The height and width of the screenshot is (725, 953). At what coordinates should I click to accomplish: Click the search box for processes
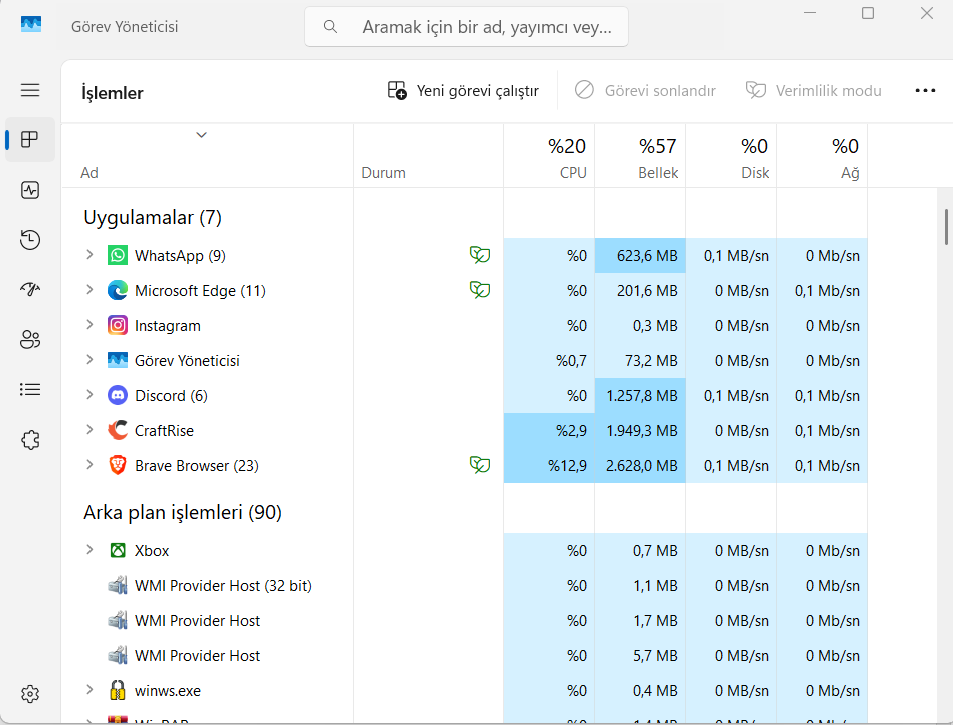click(x=466, y=27)
